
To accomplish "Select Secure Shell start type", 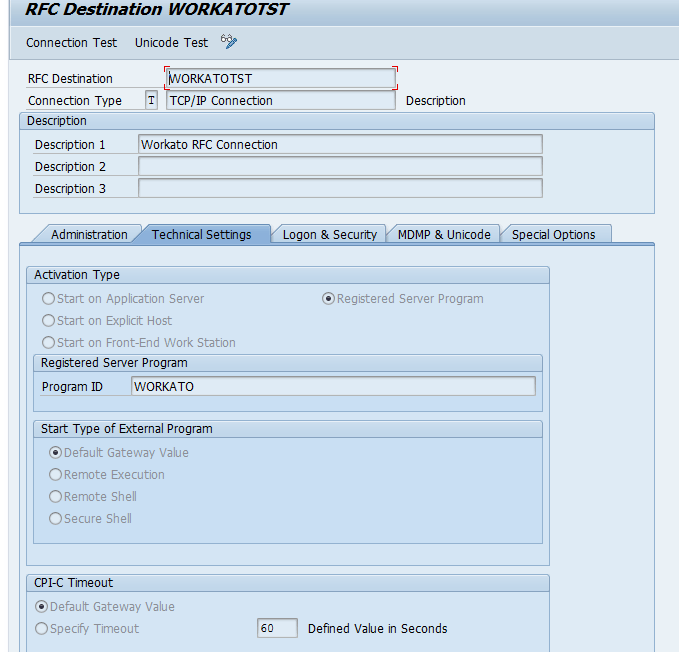I will pyautogui.click(x=55, y=519).
